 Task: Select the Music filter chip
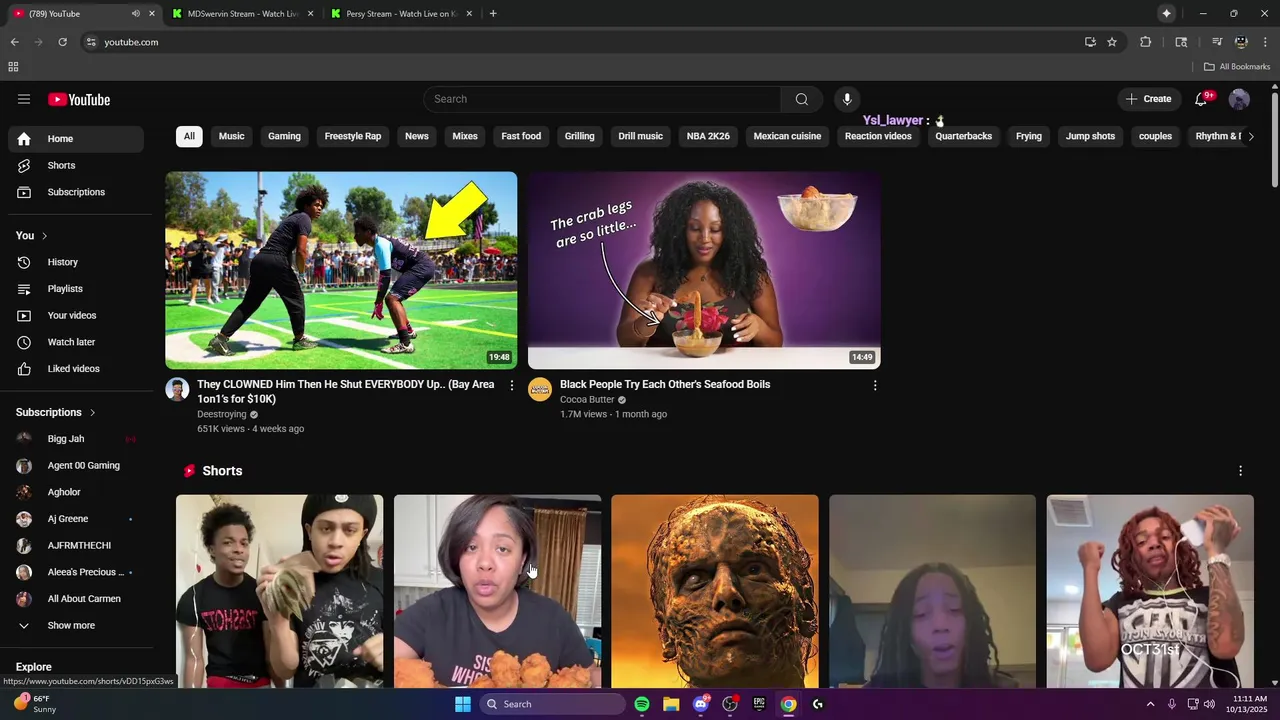(232, 136)
